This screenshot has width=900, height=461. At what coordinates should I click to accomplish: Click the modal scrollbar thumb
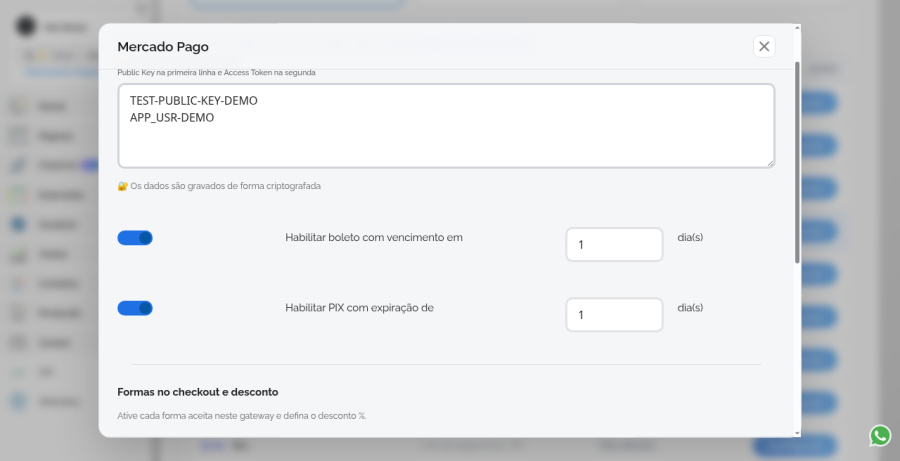point(797,162)
